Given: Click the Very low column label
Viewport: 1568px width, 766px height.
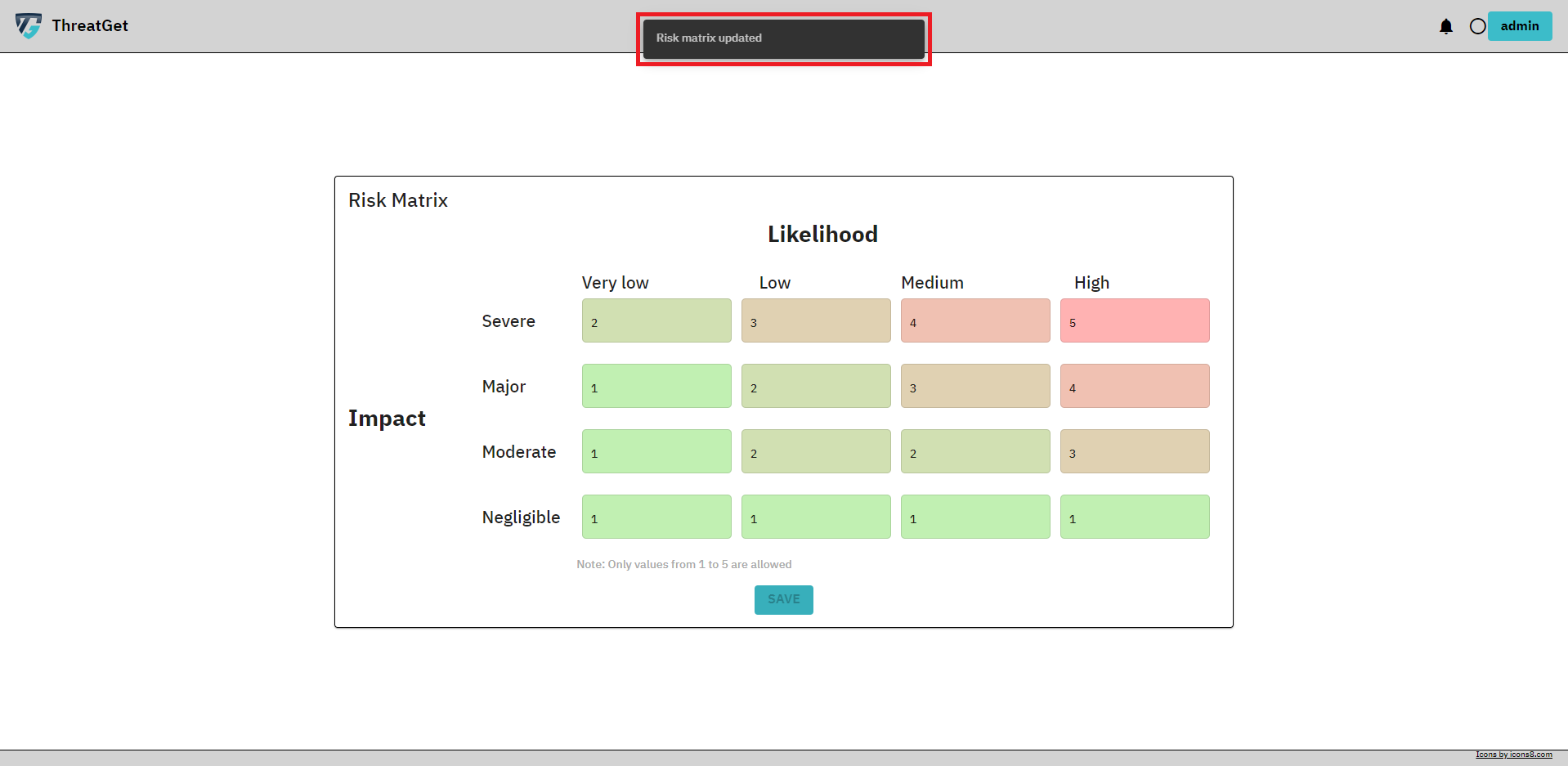Looking at the screenshot, I should tap(615, 283).
